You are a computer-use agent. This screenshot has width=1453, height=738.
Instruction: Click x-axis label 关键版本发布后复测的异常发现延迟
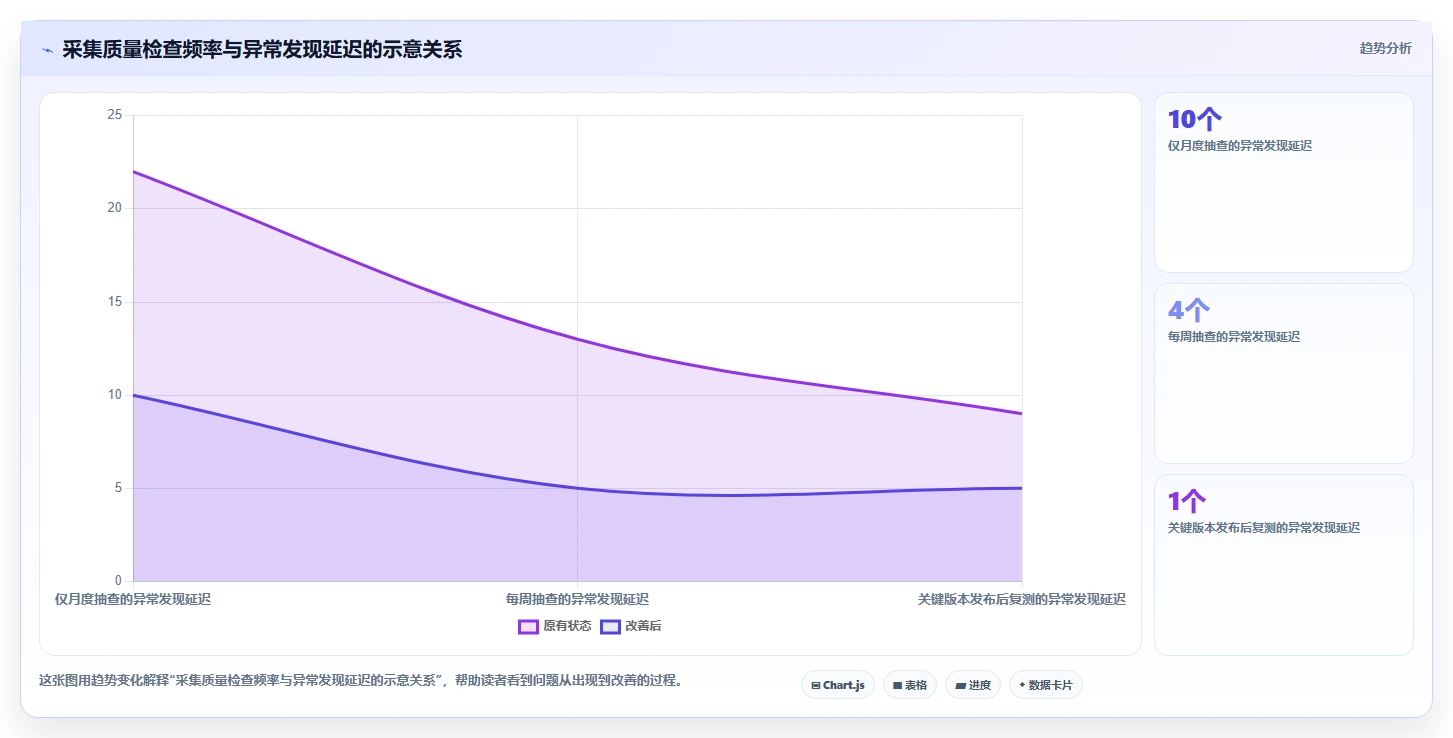point(1022,599)
